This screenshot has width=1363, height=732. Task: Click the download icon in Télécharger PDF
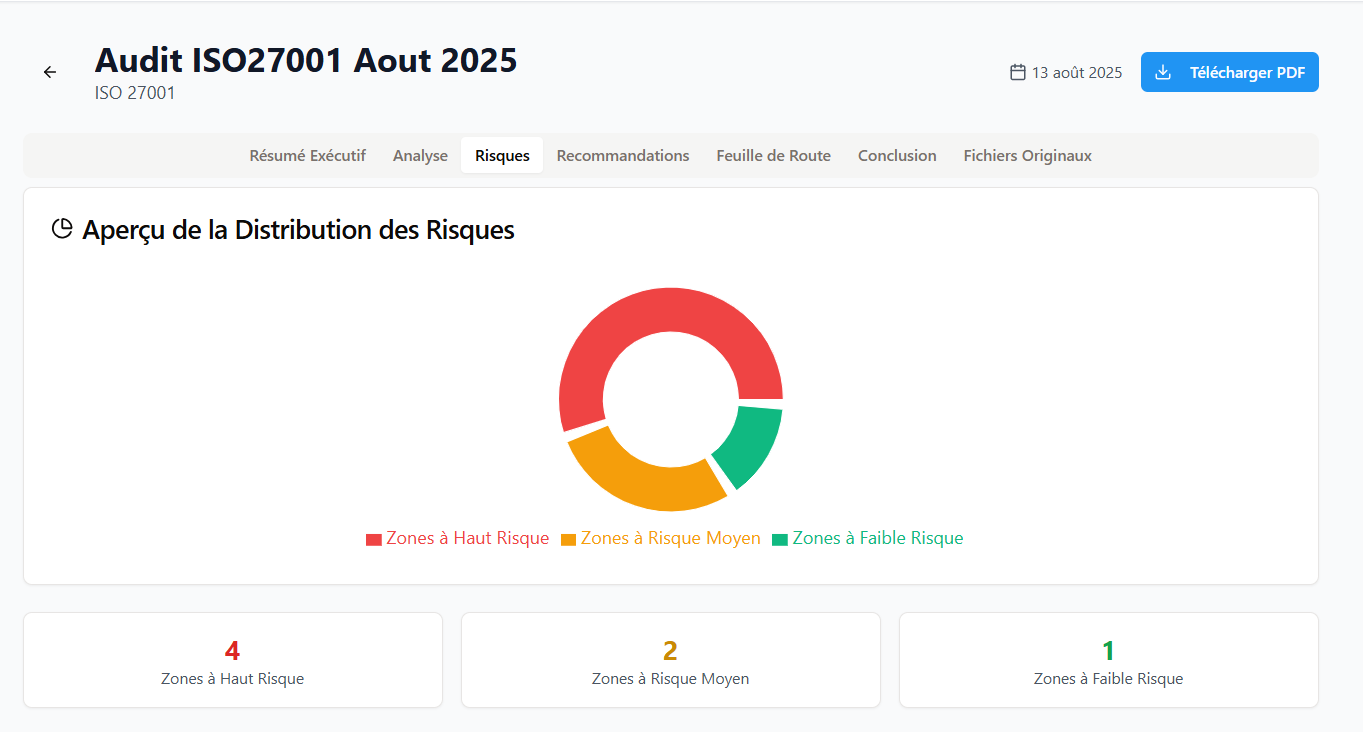[x=1163, y=72]
